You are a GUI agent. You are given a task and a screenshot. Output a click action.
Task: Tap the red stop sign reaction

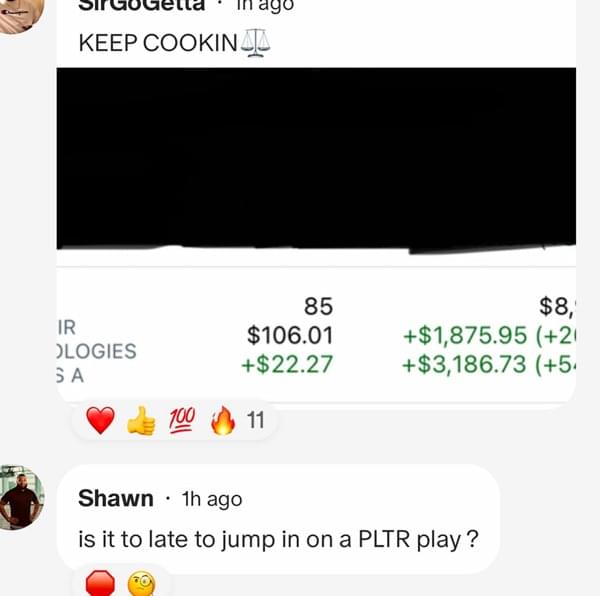(x=100, y=584)
